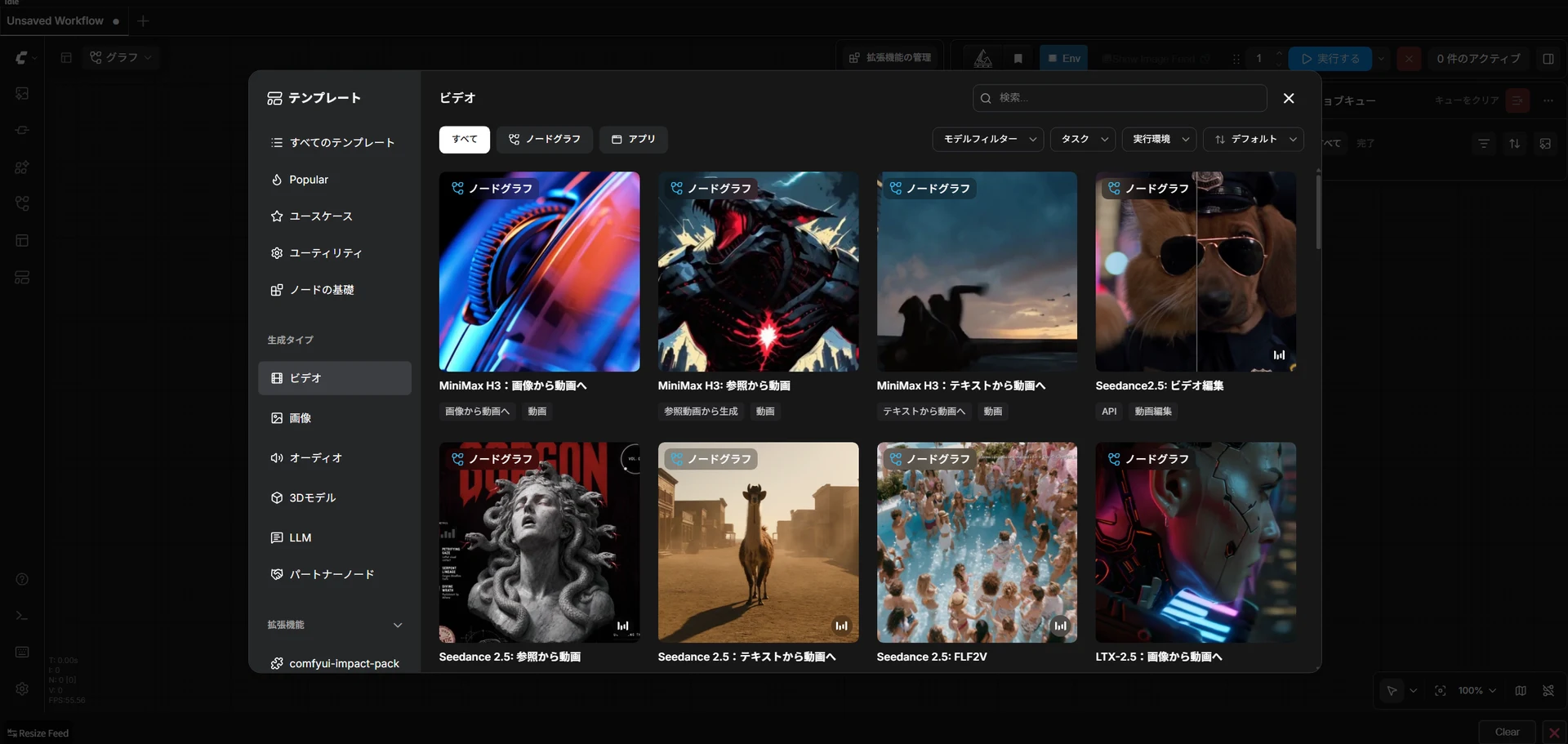Click the layout panel icon in left sidebar

coord(22,241)
